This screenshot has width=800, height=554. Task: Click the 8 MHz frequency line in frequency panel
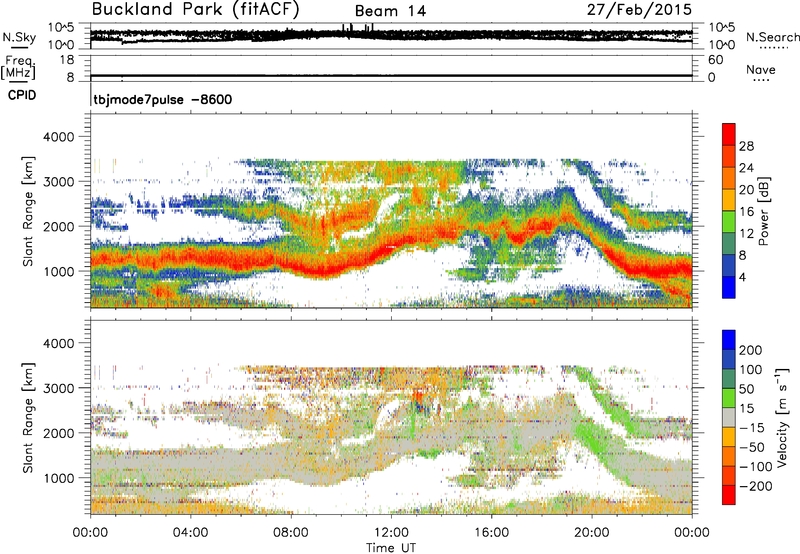[x=391, y=76]
